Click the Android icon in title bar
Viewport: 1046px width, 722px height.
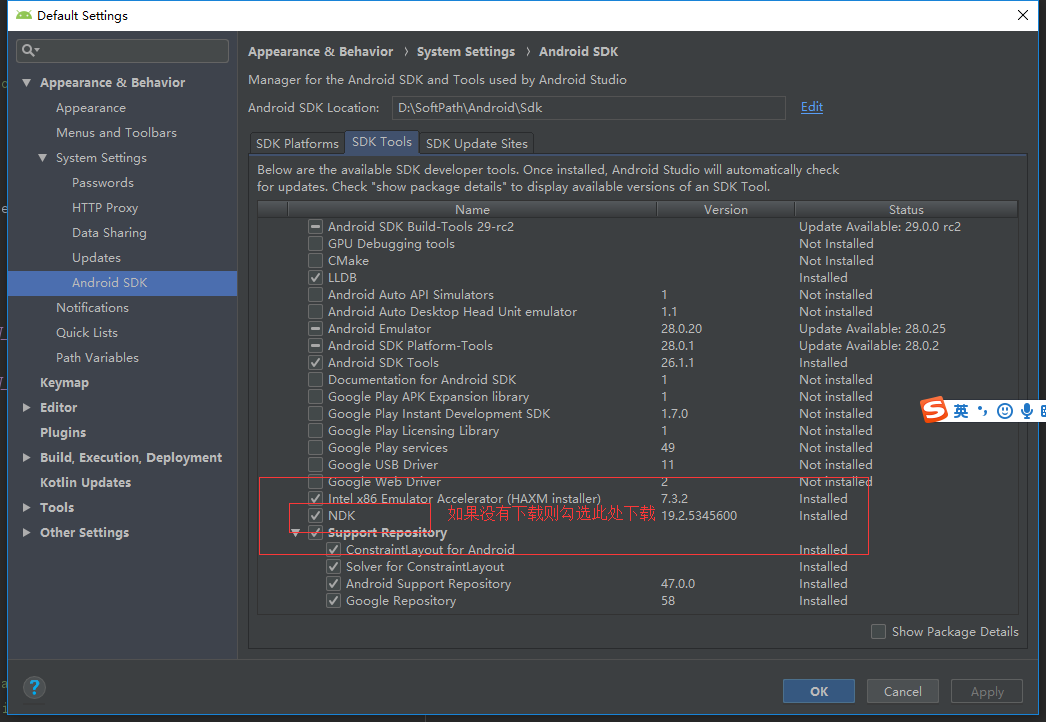24,15
